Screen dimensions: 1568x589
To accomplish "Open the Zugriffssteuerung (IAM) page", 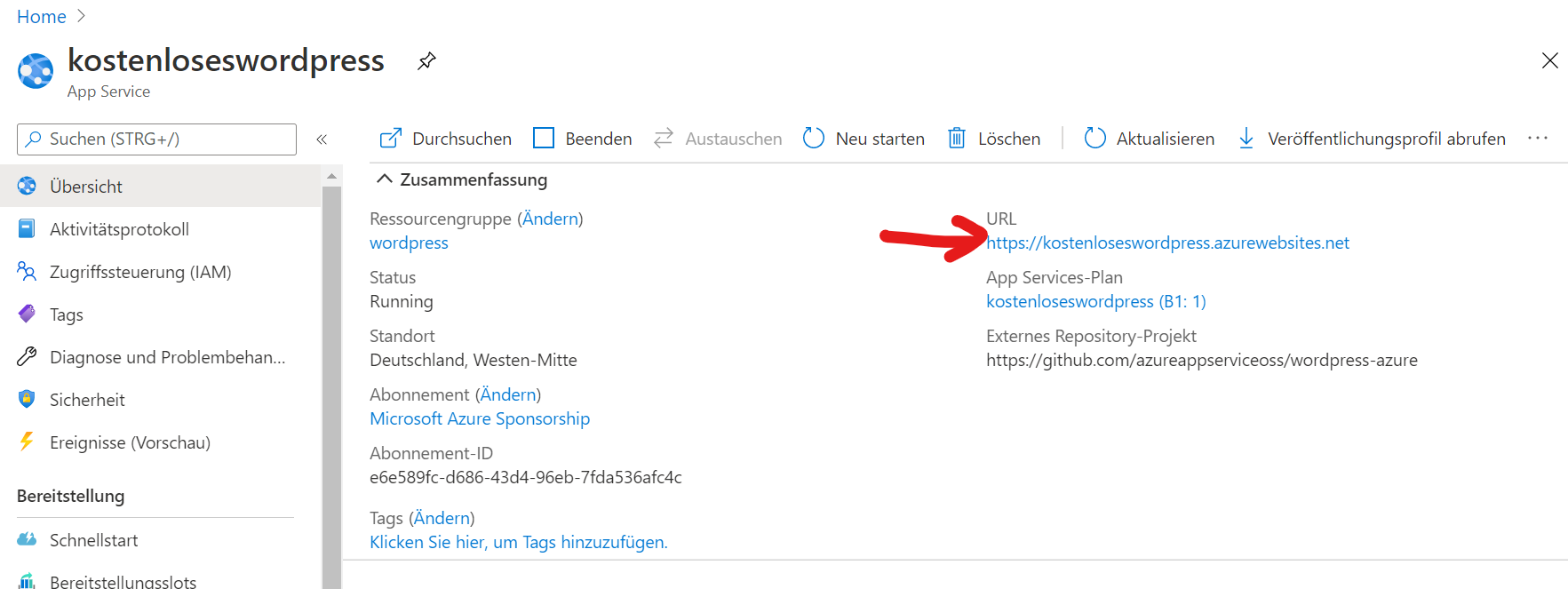I will pos(139,272).
